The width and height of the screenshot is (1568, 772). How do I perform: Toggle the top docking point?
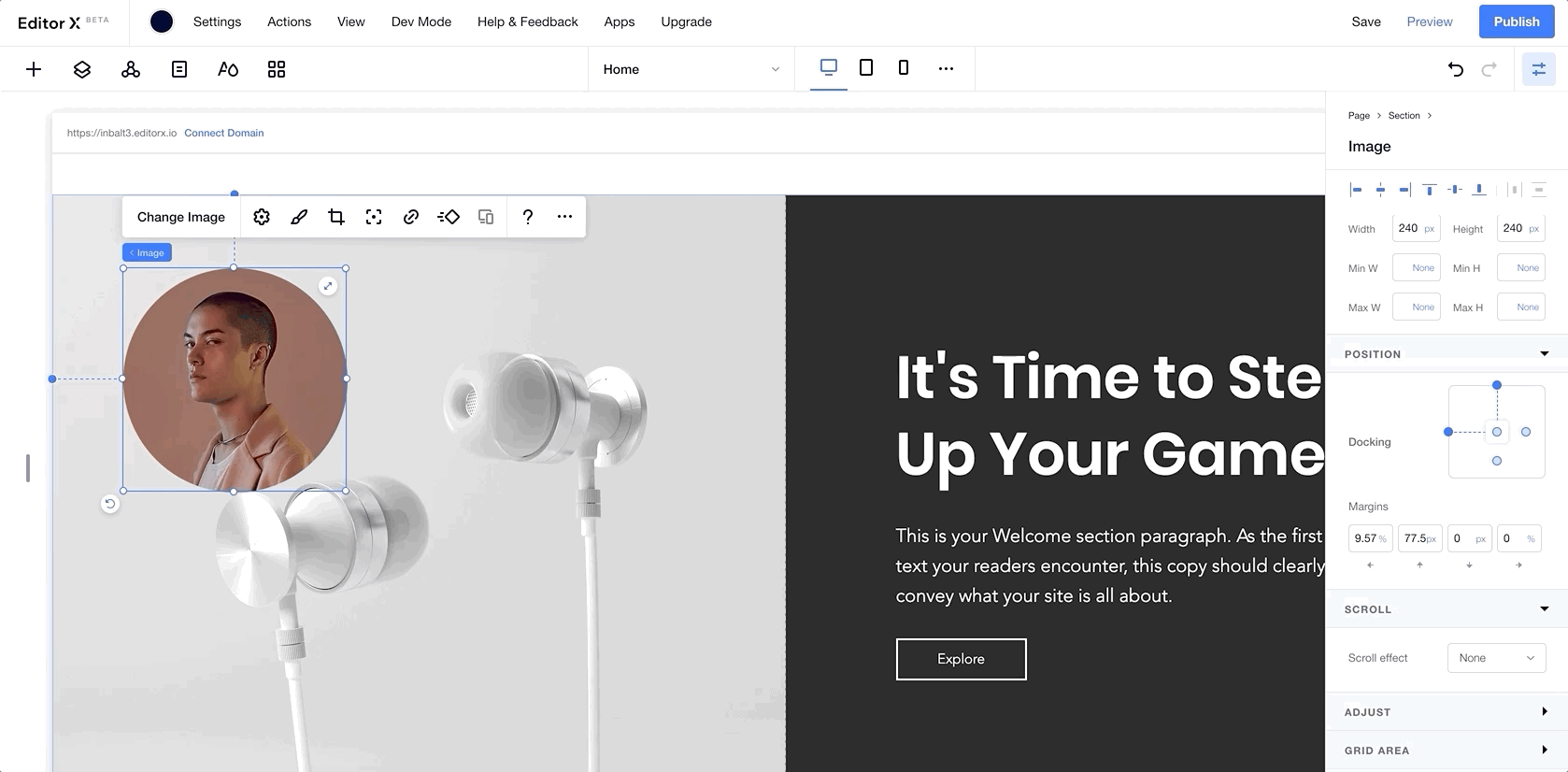[1497, 385]
